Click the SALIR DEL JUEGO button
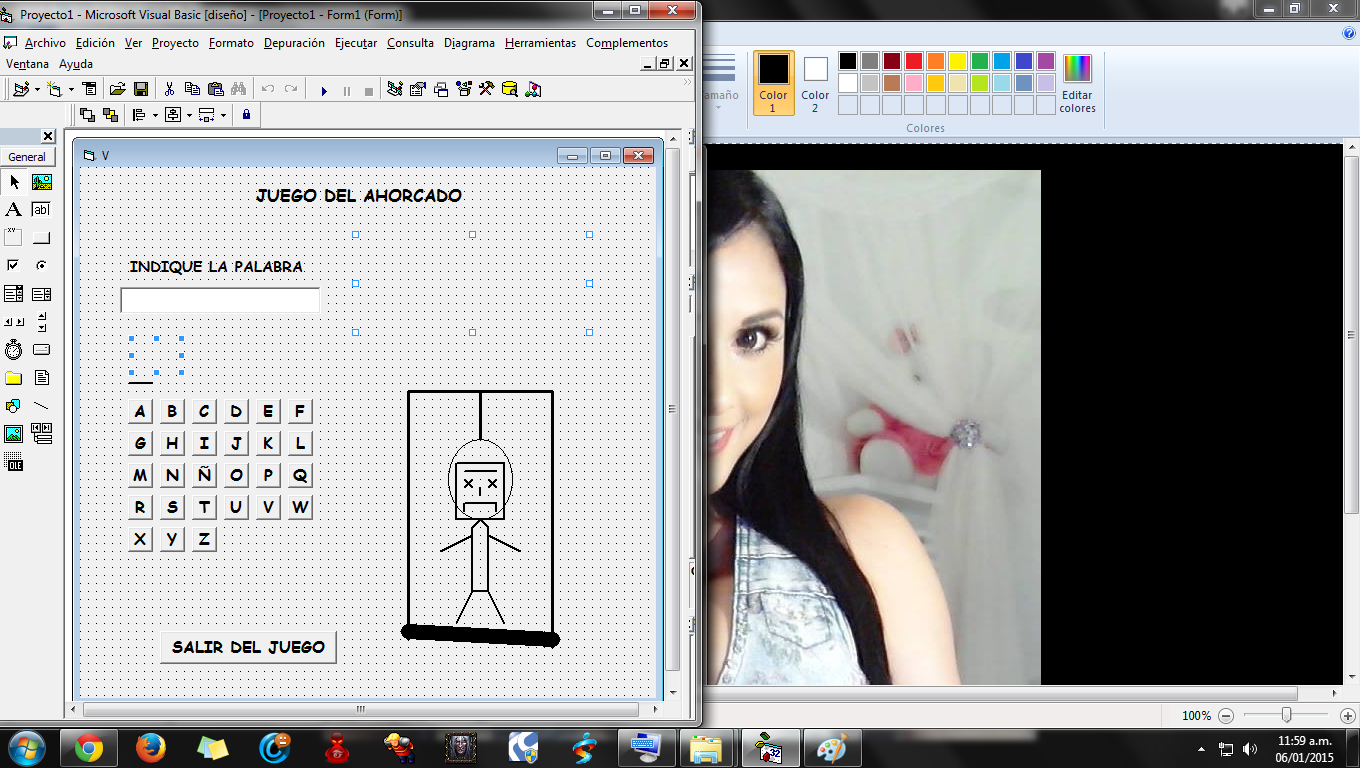 (248, 647)
